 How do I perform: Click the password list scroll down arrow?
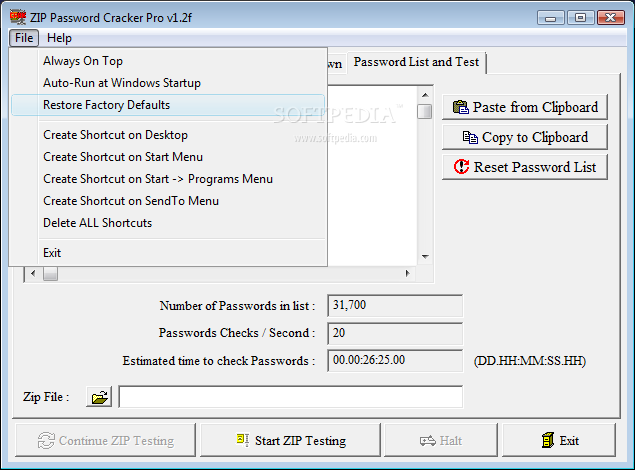[425, 257]
